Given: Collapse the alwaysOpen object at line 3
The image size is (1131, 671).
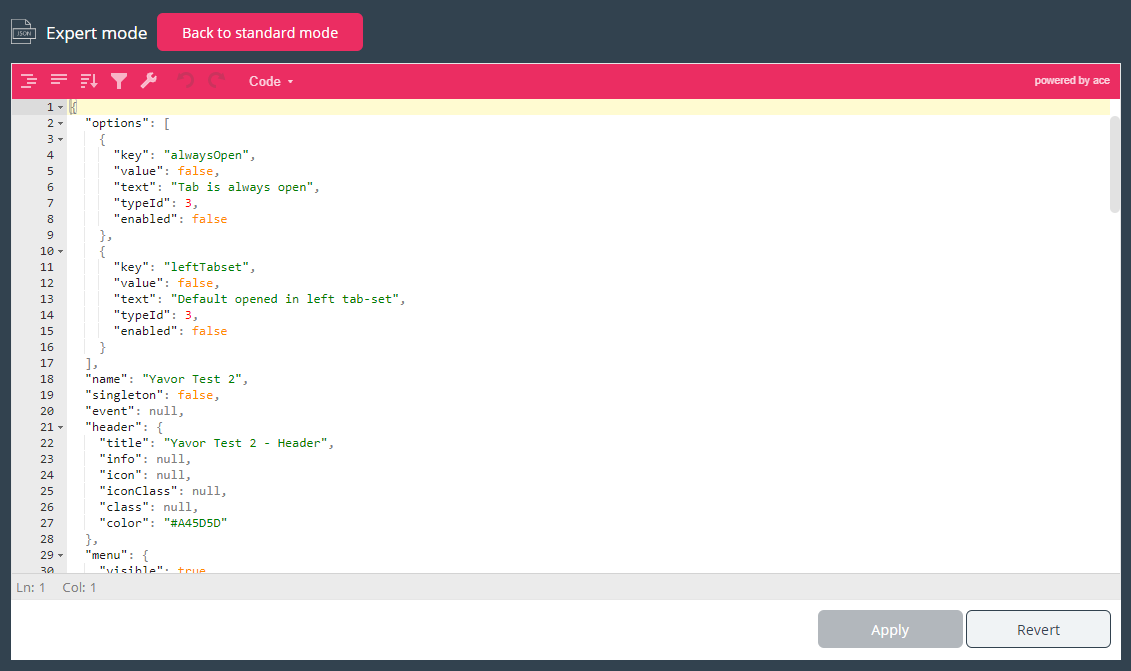Looking at the screenshot, I should (60, 139).
